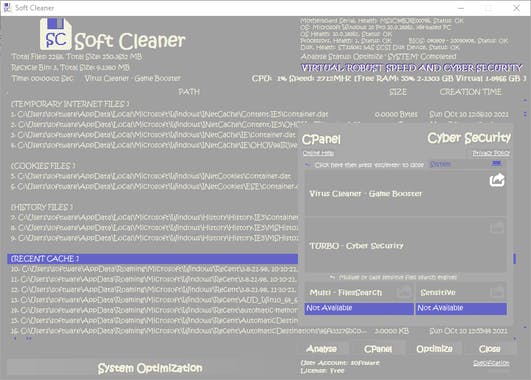Close the Soft Cleaner window
The width and height of the screenshot is (531, 380).
(516, 8)
